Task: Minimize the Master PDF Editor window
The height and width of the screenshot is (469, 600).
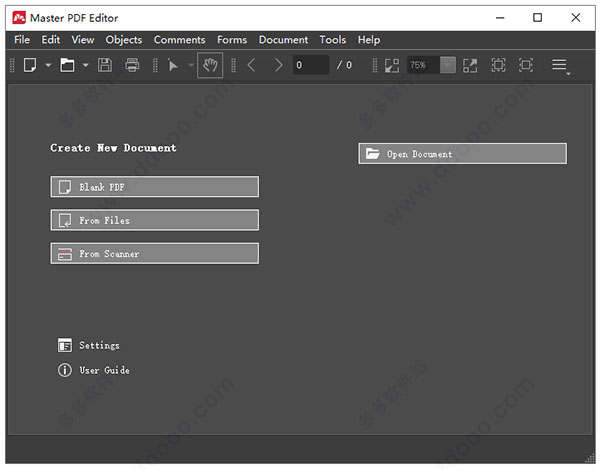Action: (x=500, y=18)
